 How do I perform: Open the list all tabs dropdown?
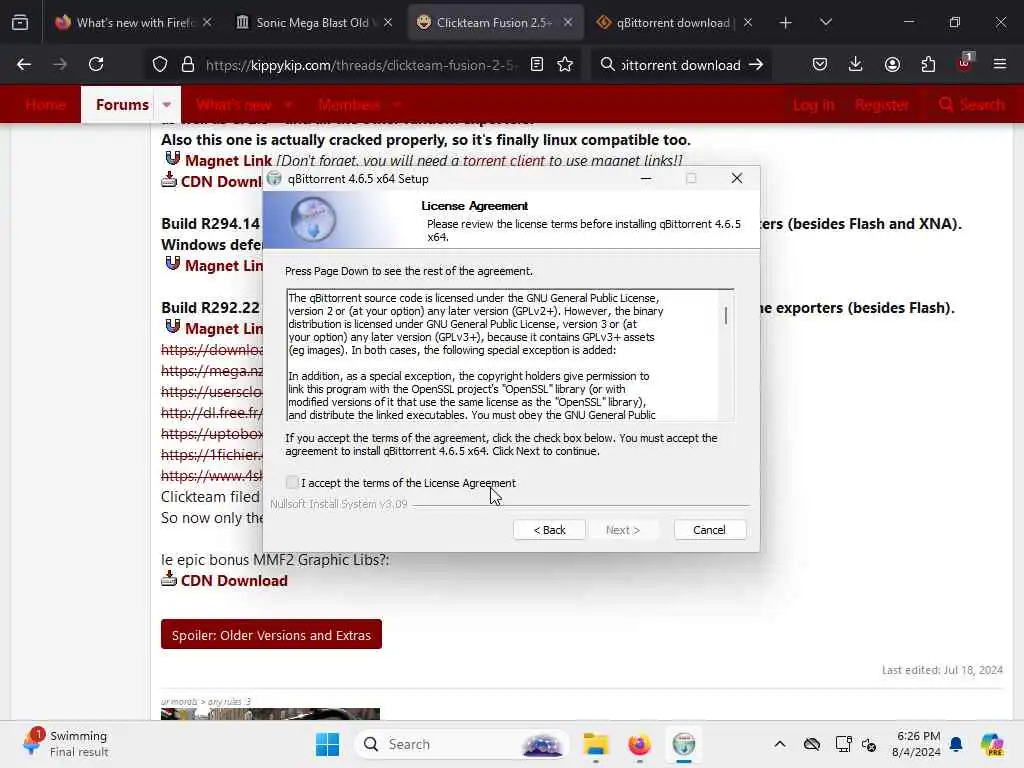tap(825, 23)
